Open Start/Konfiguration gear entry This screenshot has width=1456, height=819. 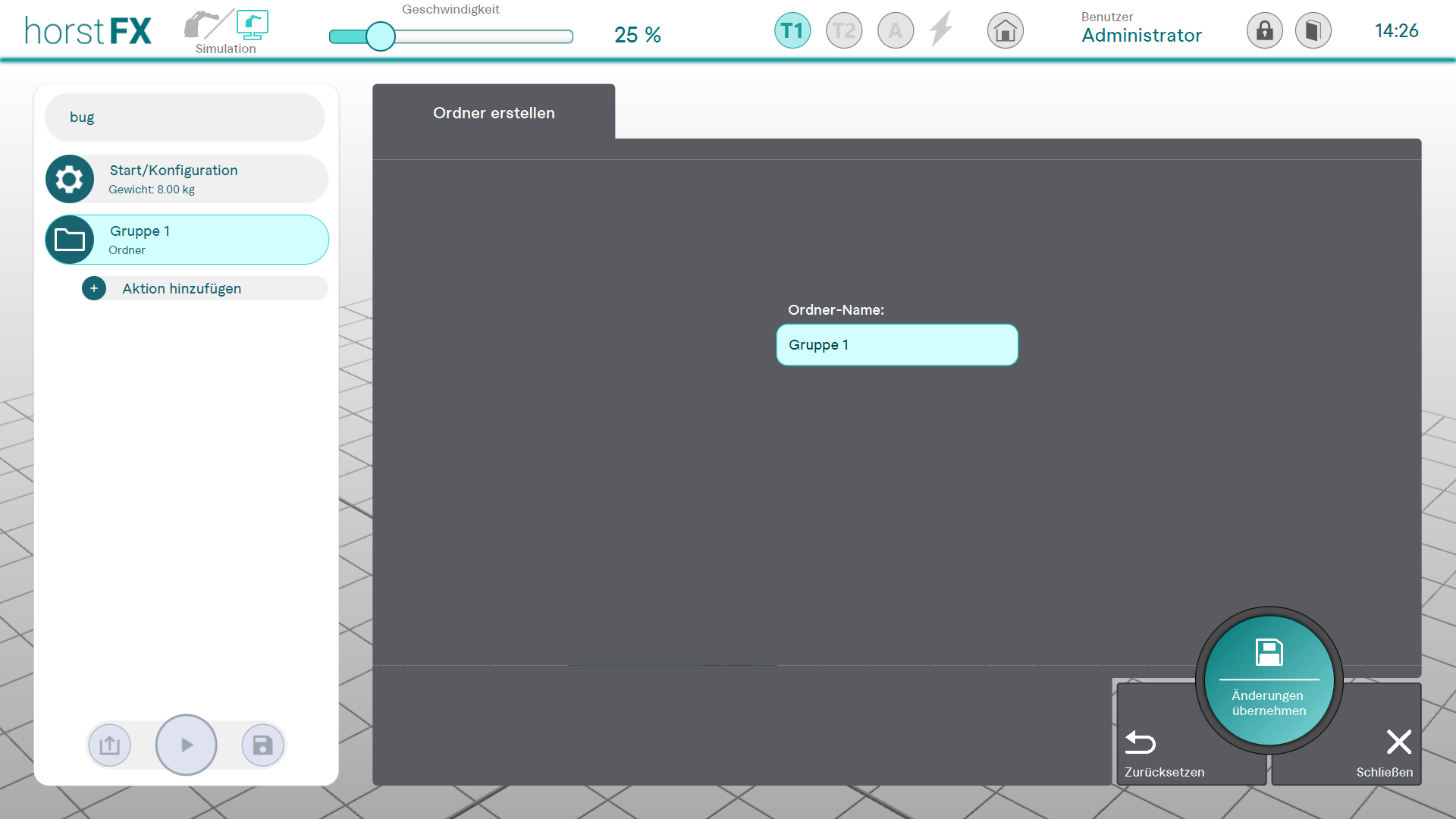pyautogui.click(x=186, y=179)
